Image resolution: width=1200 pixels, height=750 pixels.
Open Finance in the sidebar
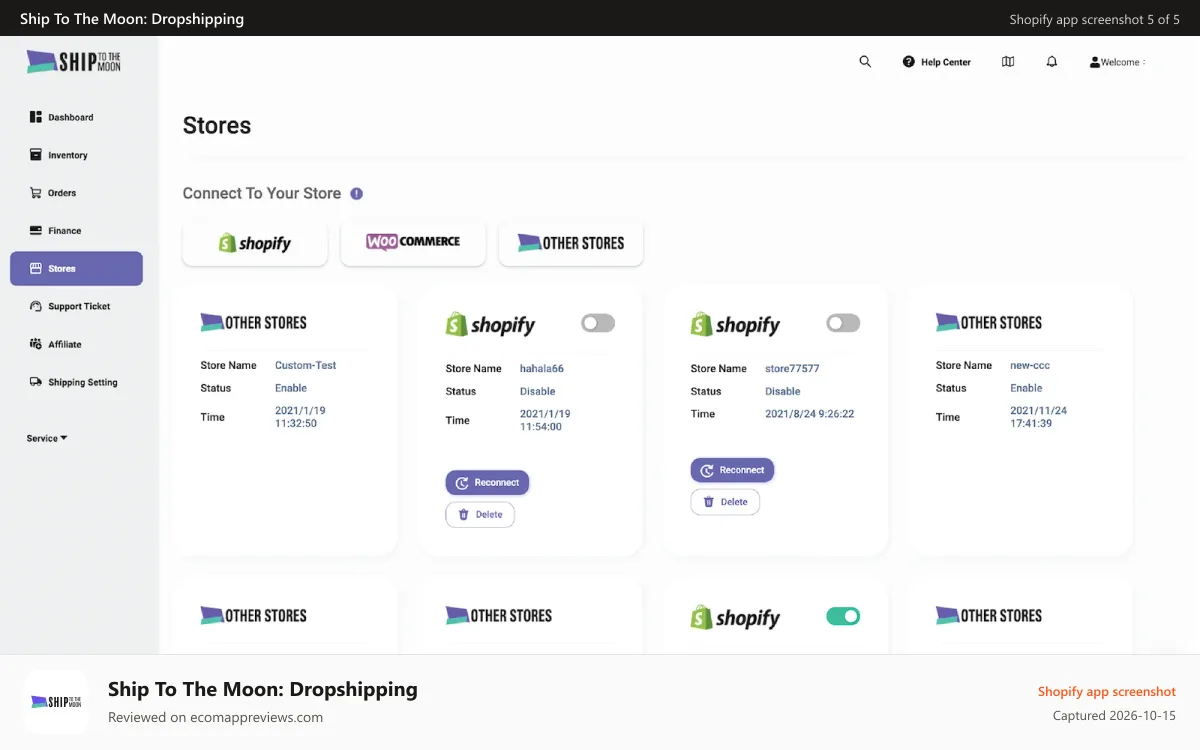click(55, 231)
